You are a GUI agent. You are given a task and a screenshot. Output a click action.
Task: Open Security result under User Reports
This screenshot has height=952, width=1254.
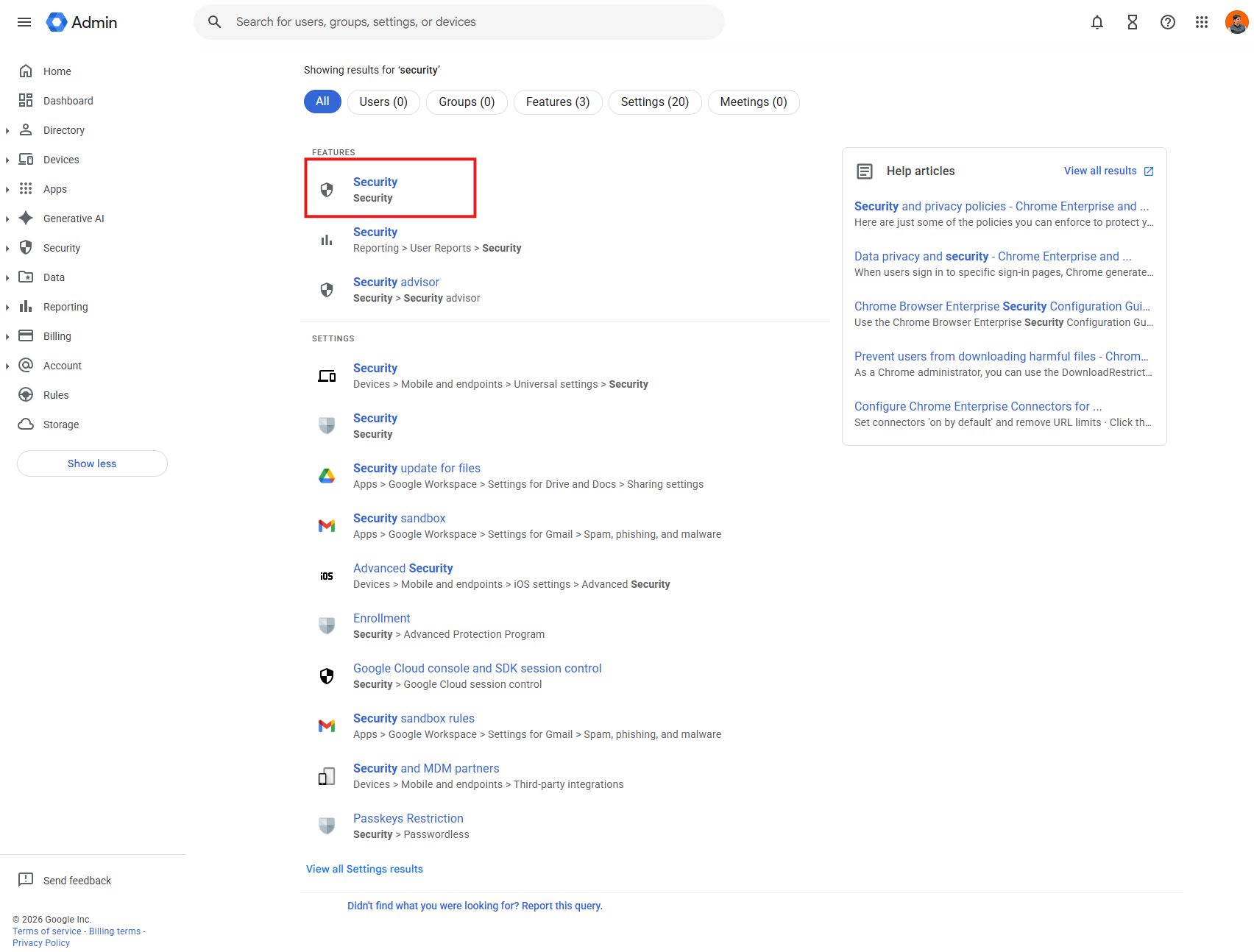375,232
